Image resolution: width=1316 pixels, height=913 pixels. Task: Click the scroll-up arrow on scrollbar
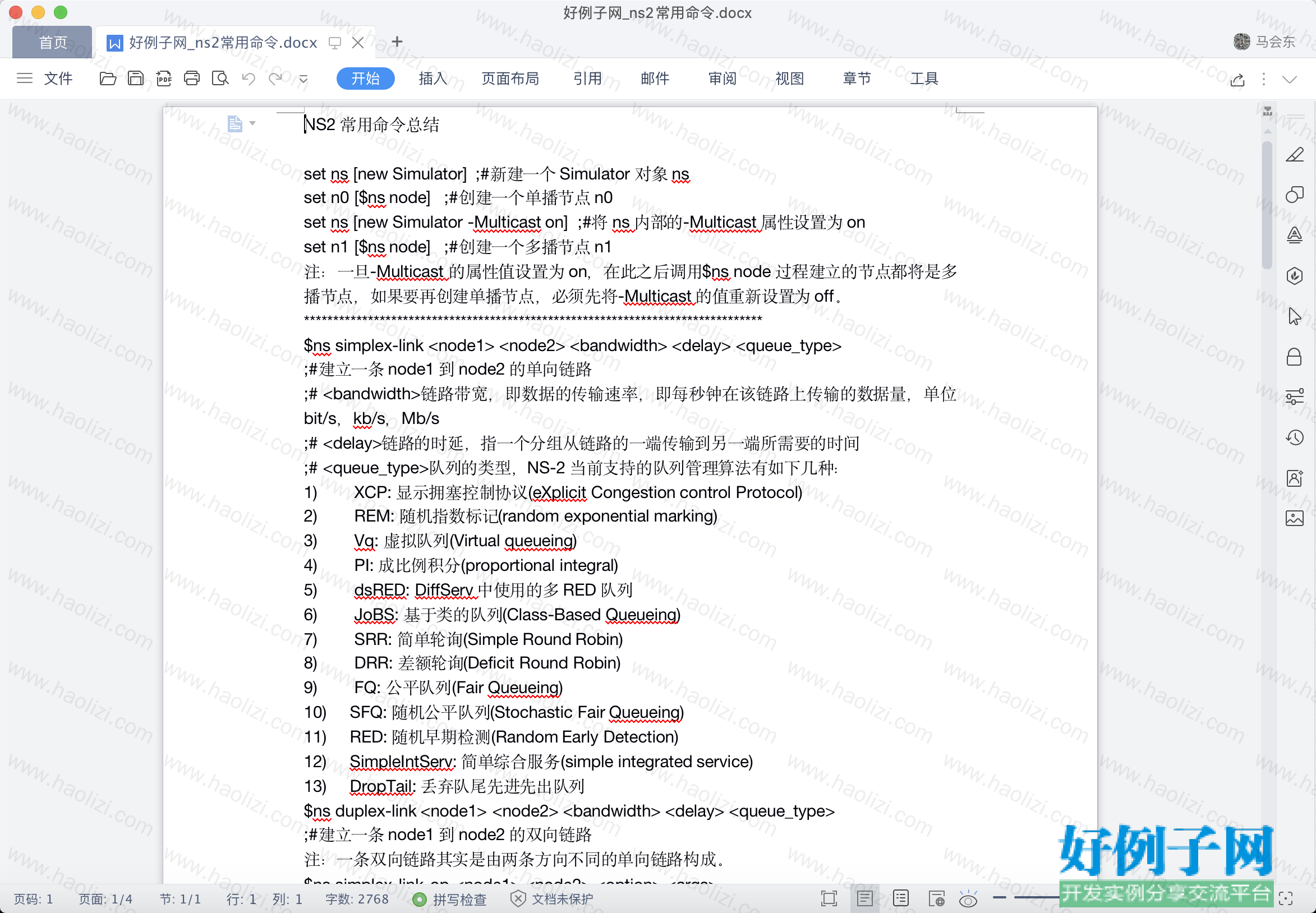click(x=1267, y=132)
